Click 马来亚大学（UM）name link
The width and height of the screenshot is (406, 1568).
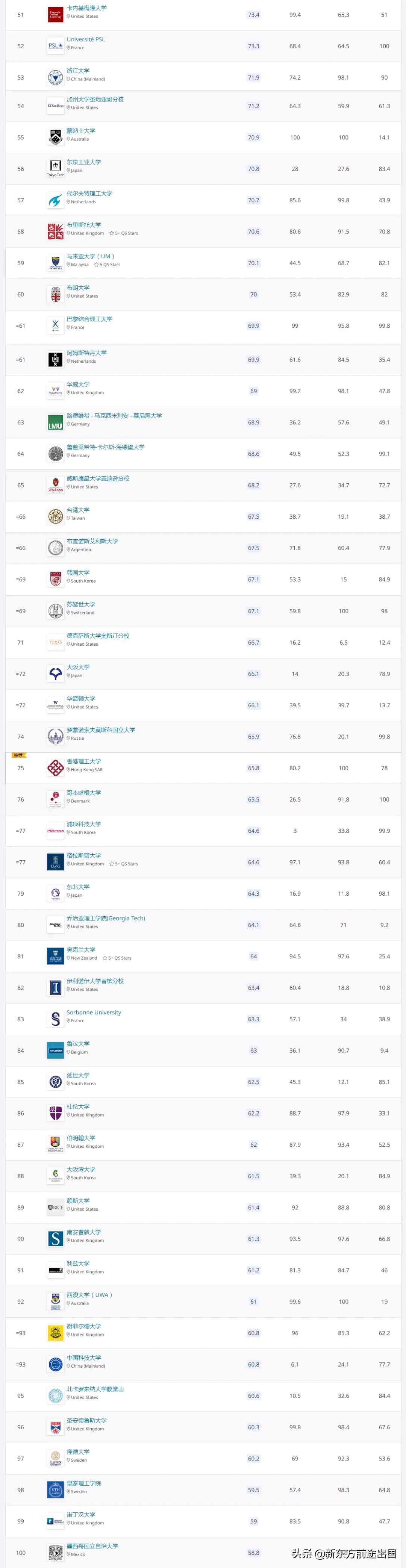pyautogui.click(x=91, y=256)
